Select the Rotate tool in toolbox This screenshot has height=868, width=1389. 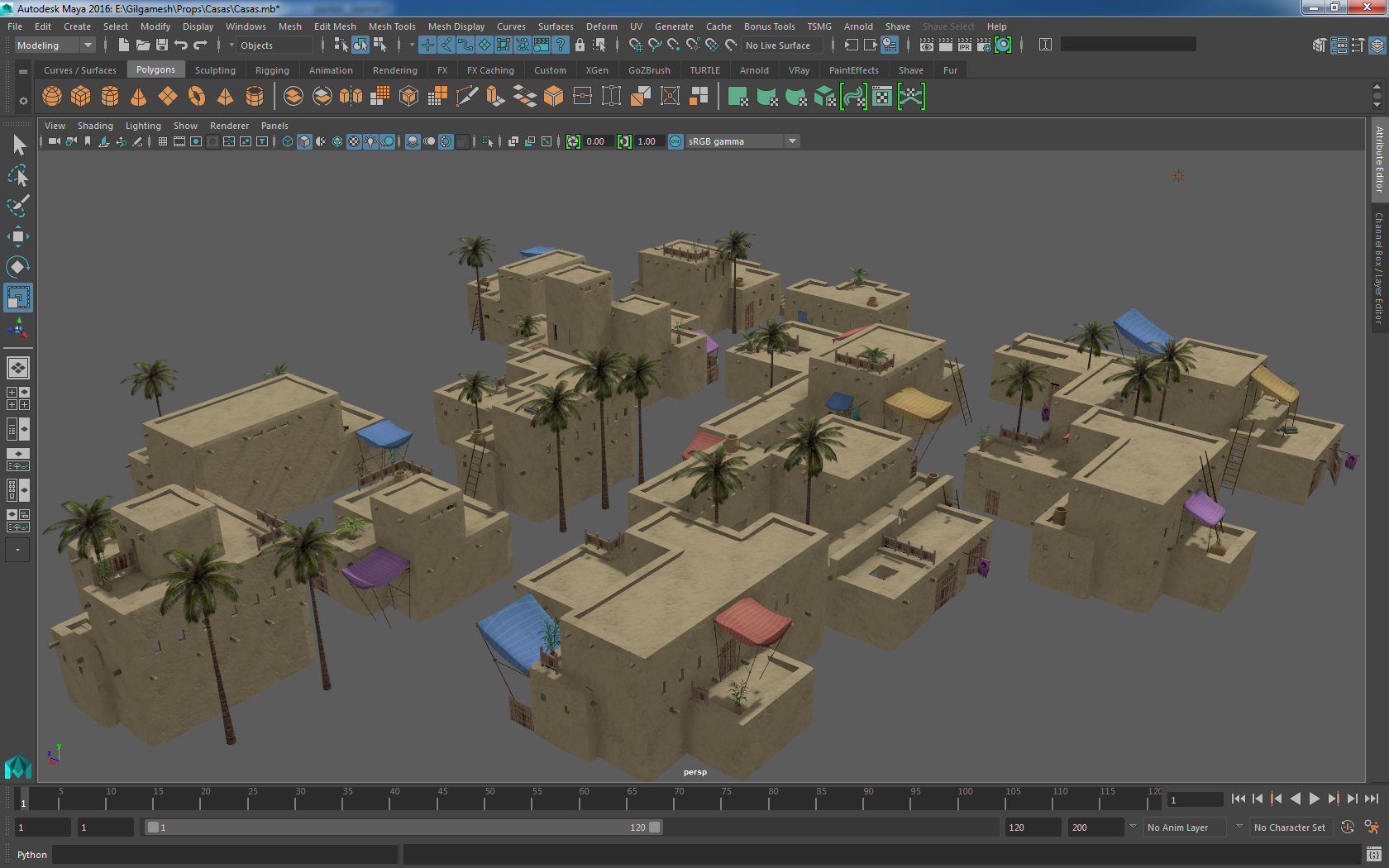[17, 266]
